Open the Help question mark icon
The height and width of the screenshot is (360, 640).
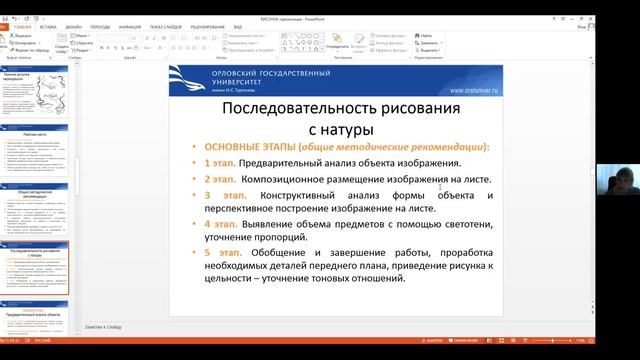click(x=554, y=19)
